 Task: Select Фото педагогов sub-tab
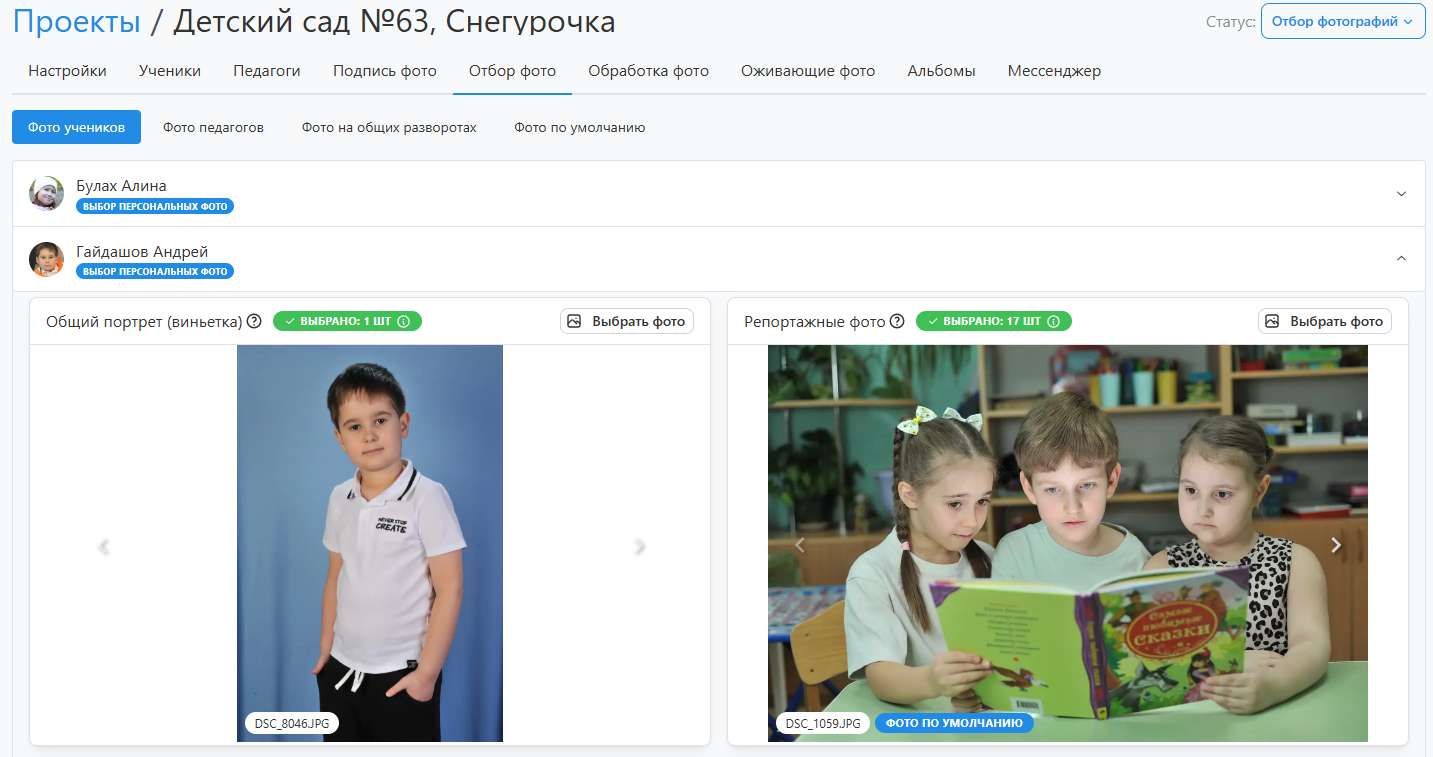[x=213, y=127]
